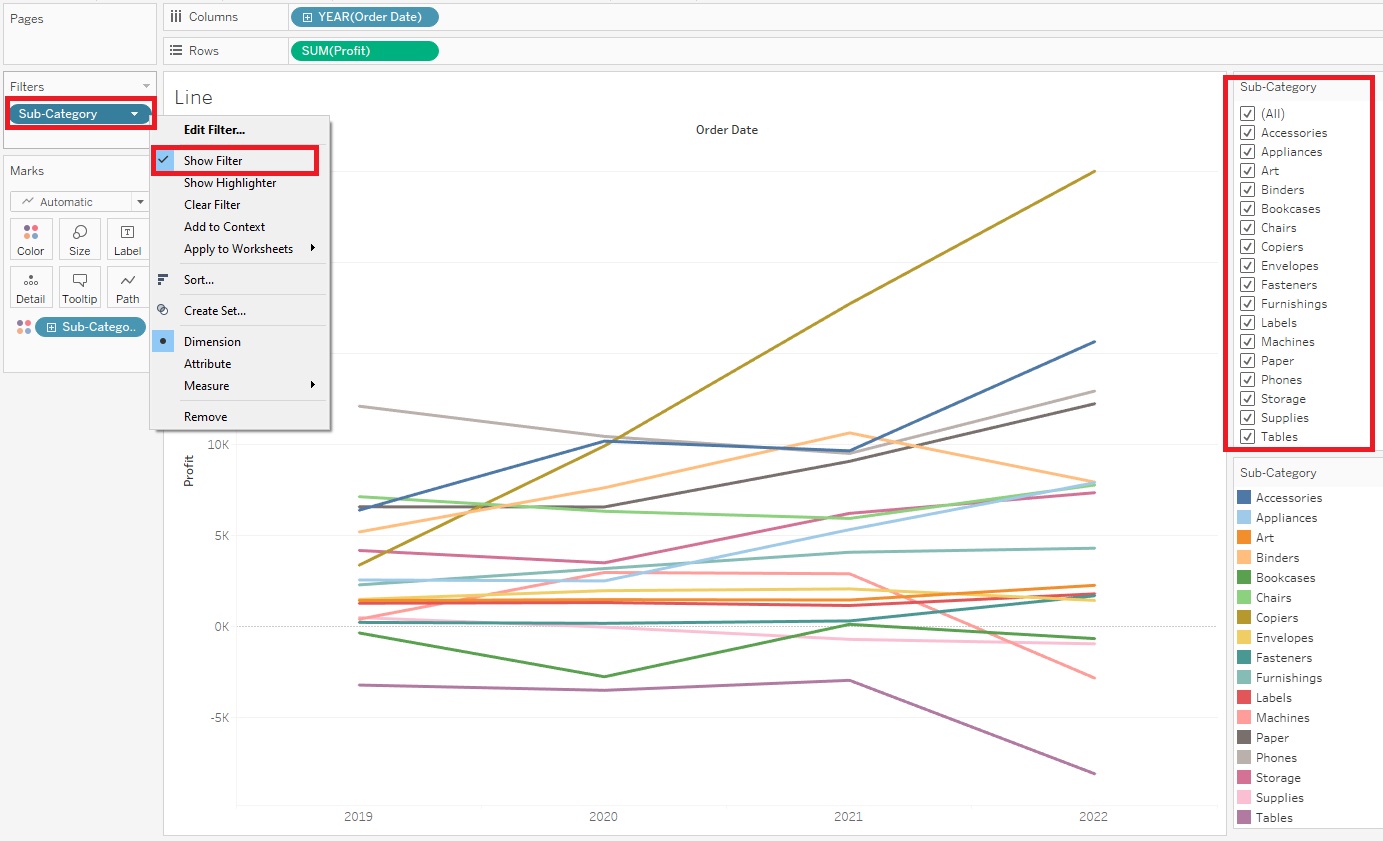The image size is (1383, 841).
Task: Uncheck the Envelopes filter checkbox
Action: pos(1247,266)
